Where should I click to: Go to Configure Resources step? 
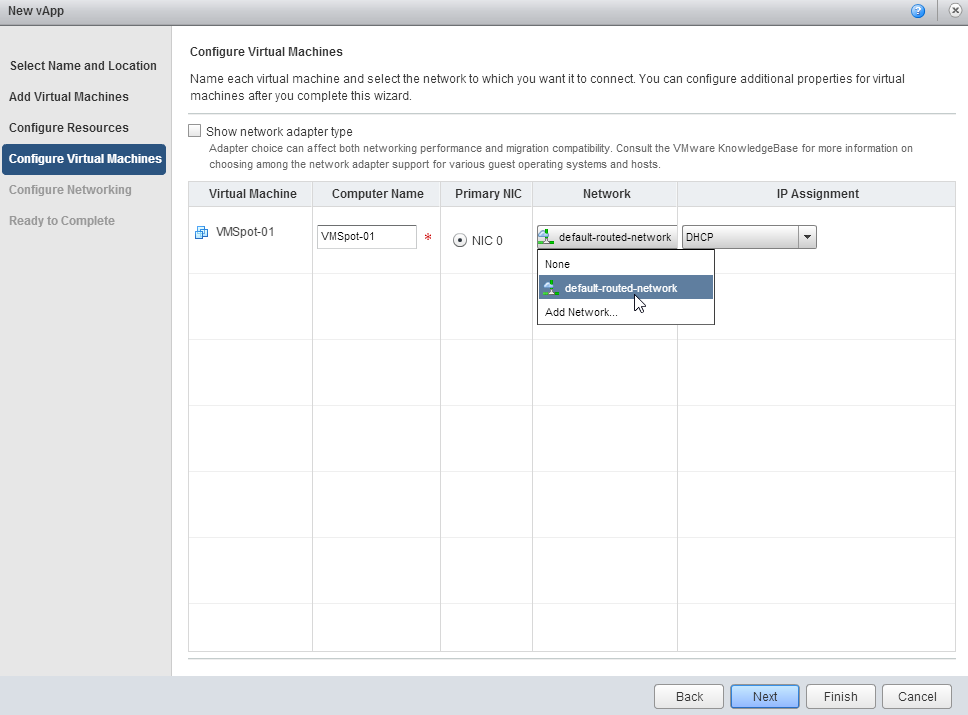(x=69, y=127)
